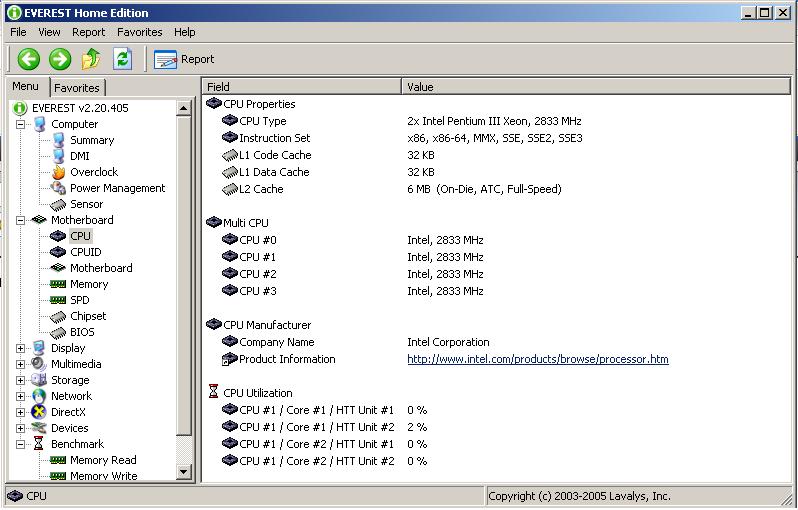
Task: Click the DMI icon in tree
Action: 59,156
